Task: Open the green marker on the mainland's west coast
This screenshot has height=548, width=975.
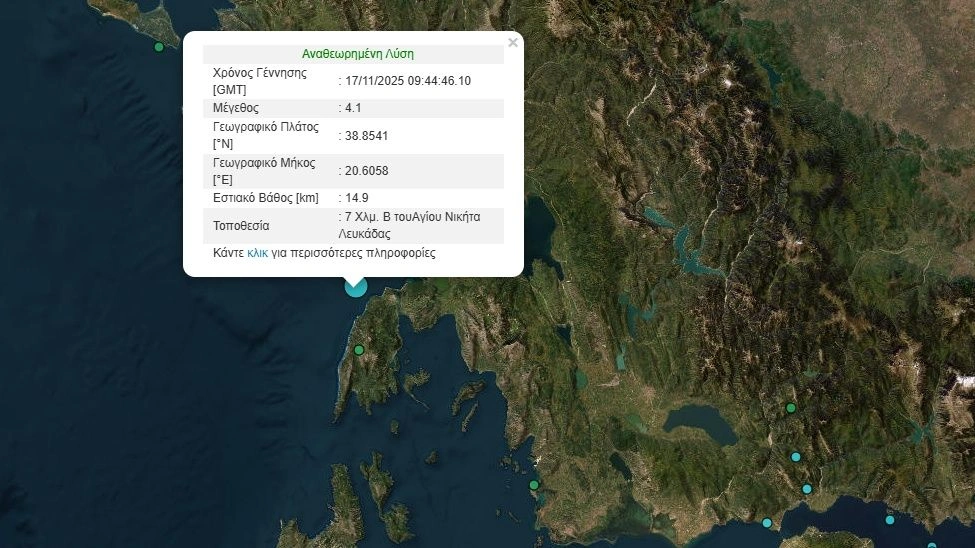Action: coord(534,485)
